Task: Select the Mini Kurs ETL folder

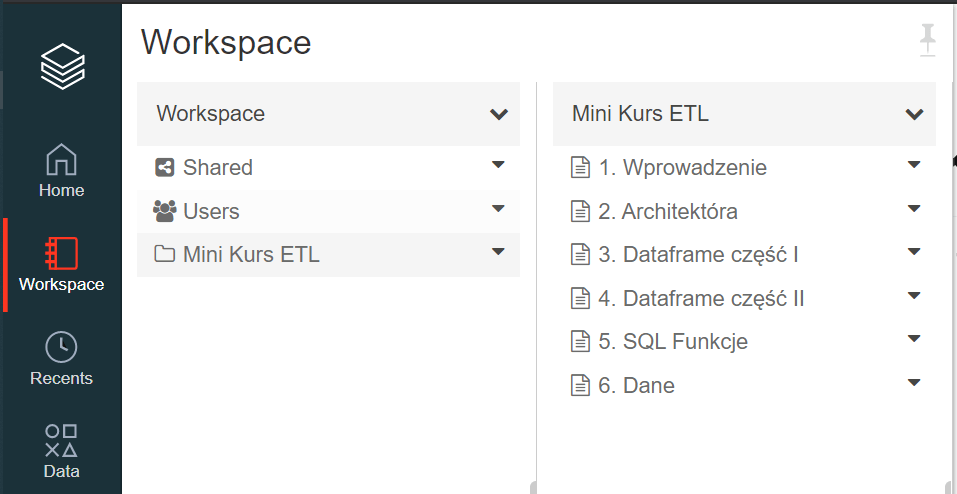Action: 250,255
